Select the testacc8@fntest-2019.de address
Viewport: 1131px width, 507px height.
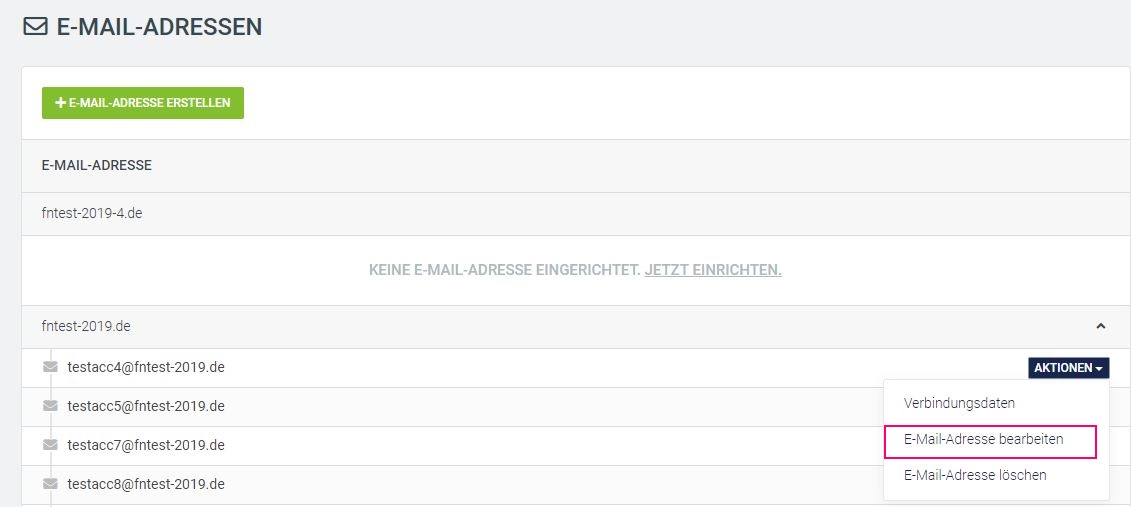tap(146, 484)
